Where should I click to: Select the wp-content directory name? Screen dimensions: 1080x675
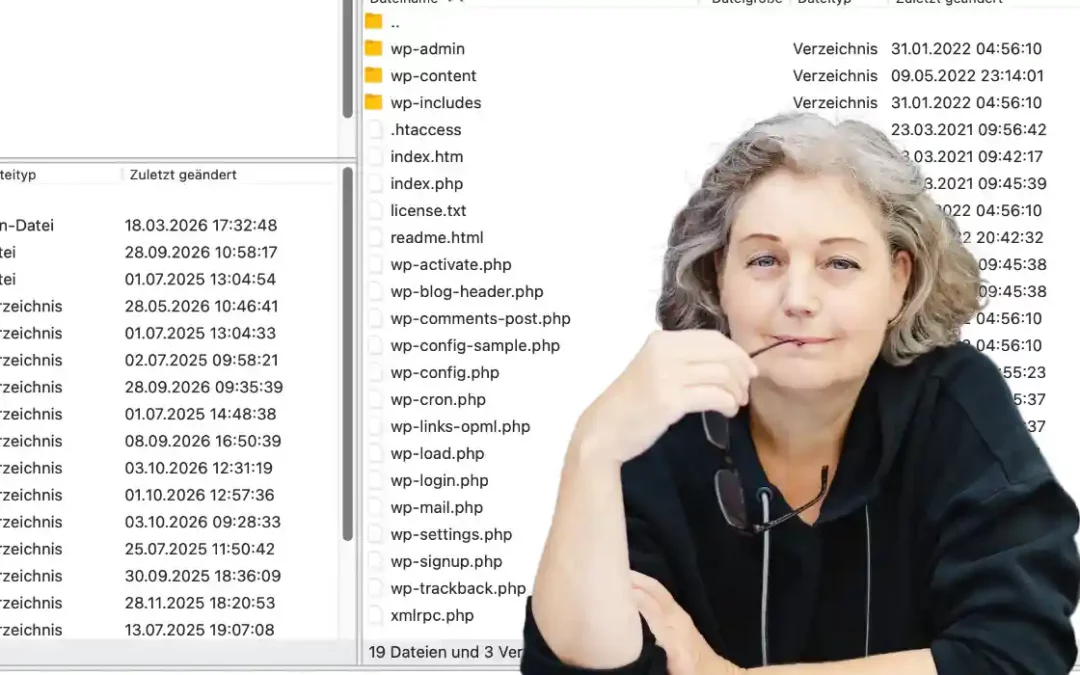click(x=433, y=76)
